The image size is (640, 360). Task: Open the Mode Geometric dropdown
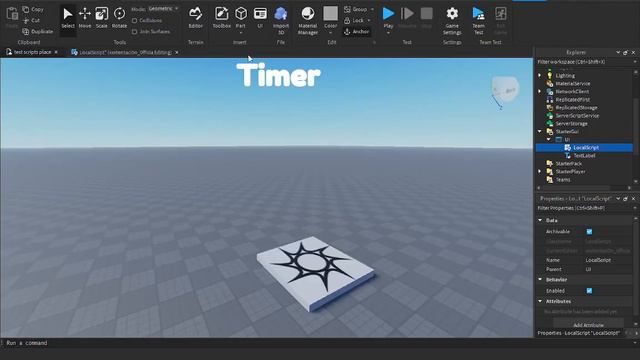(x=163, y=9)
